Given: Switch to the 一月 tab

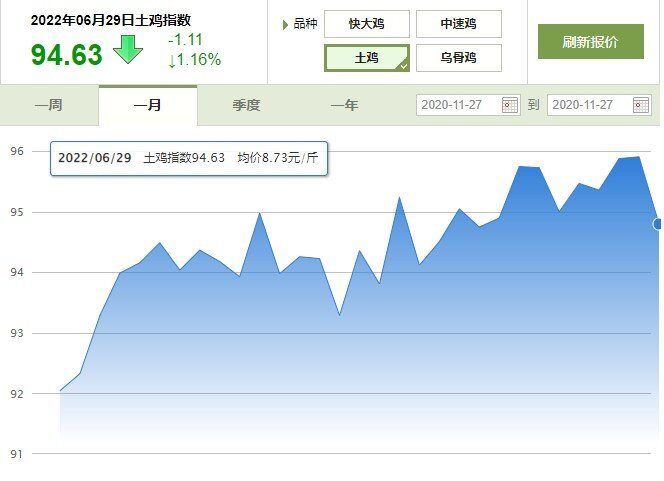Looking at the screenshot, I should coord(148,105).
